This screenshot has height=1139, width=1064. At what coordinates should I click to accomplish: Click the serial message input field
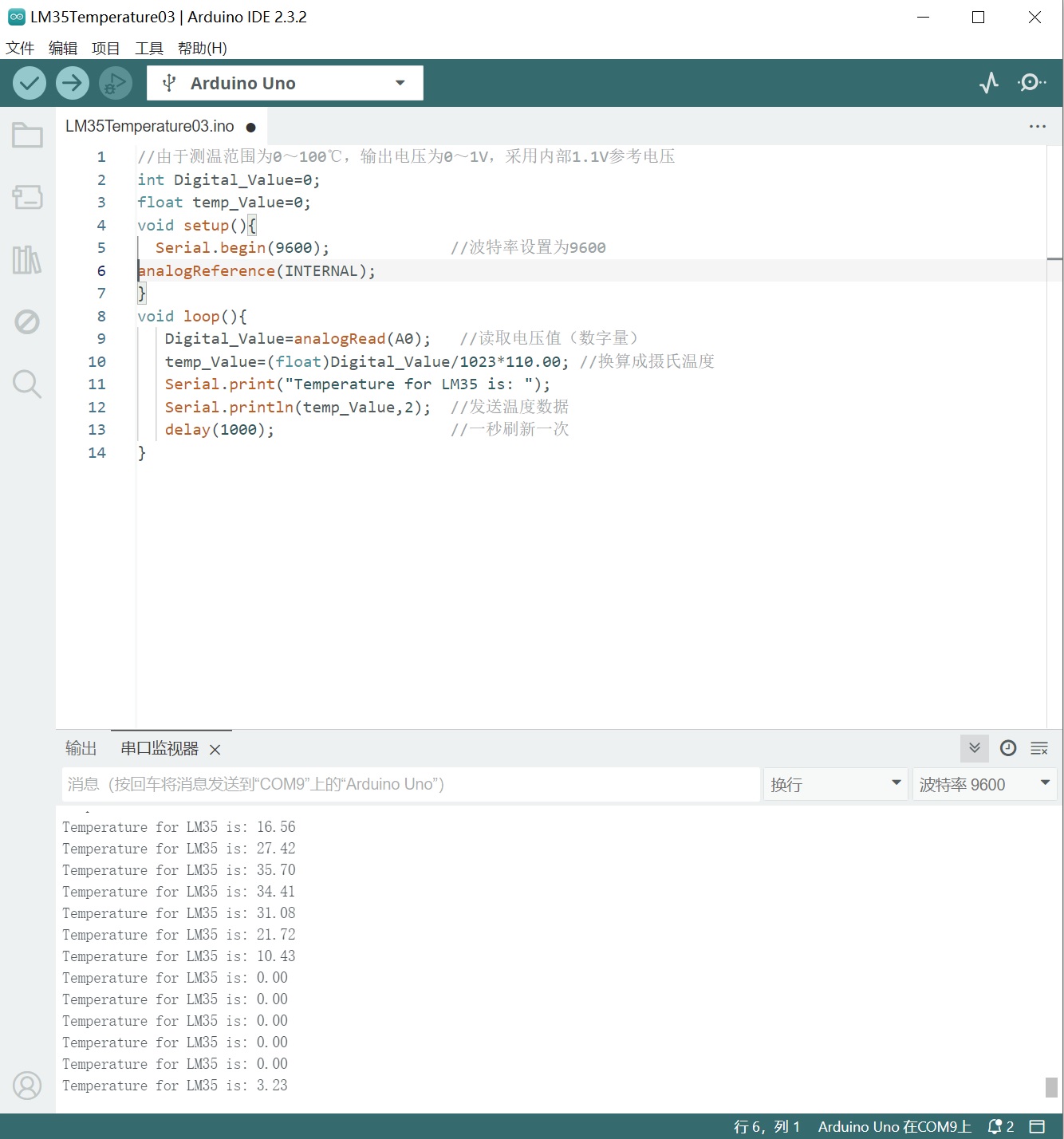(411, 784)
